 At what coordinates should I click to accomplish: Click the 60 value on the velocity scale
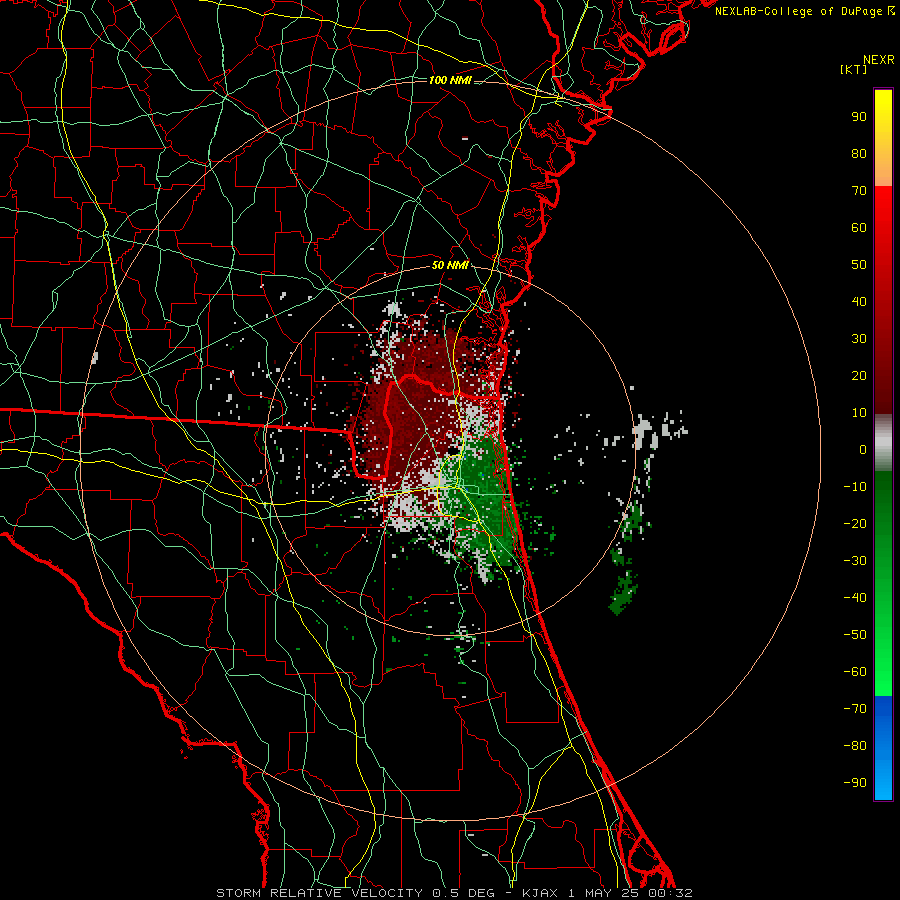pyautogui.click(x=859, y=228)
